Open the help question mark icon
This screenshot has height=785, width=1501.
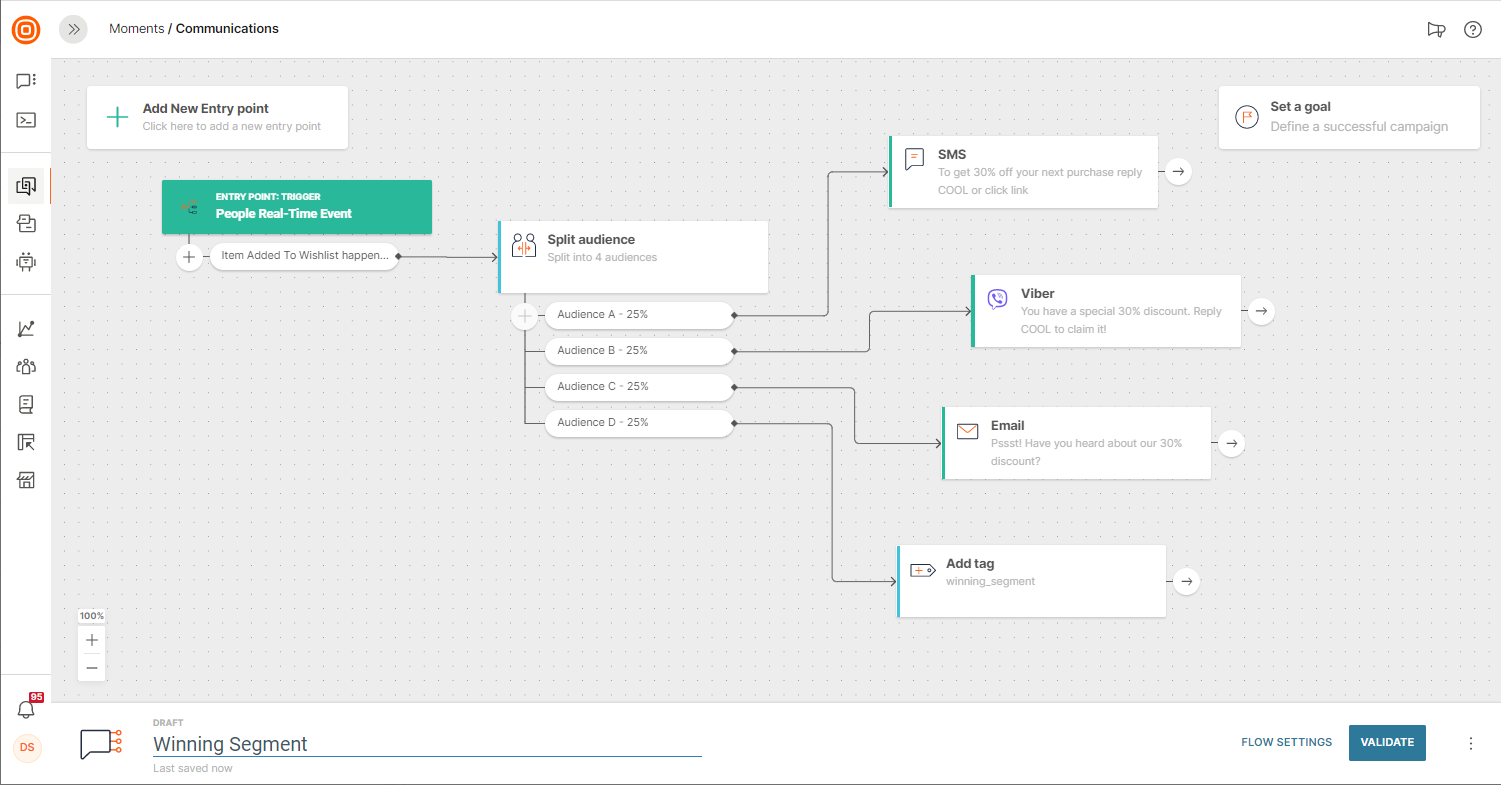click(1472, 29)
